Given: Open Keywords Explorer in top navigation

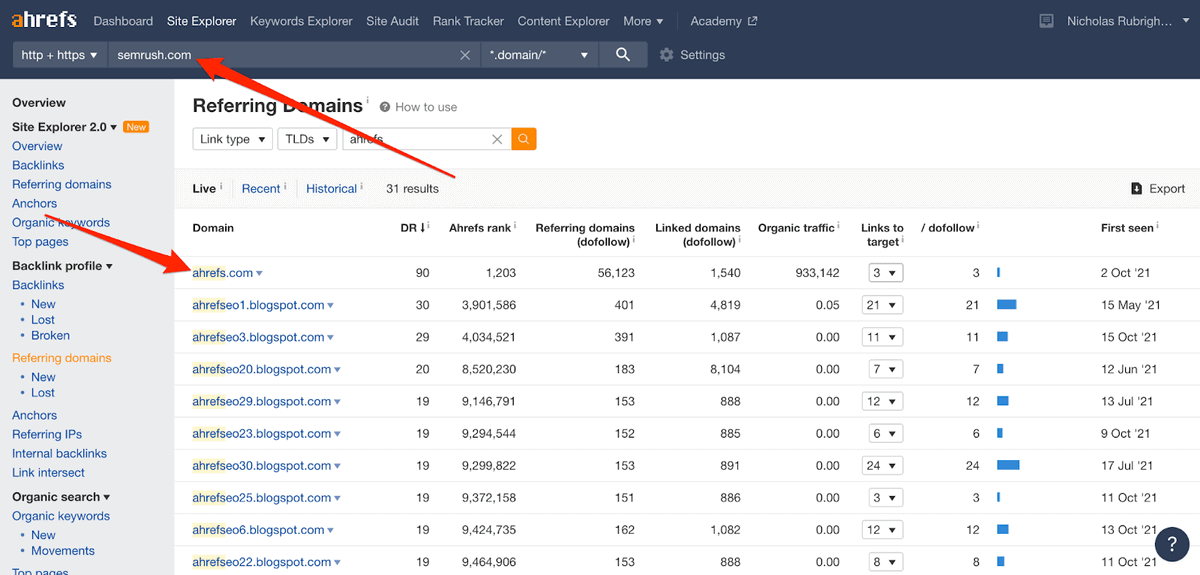Looking at the screenshot, I should 301,21.
